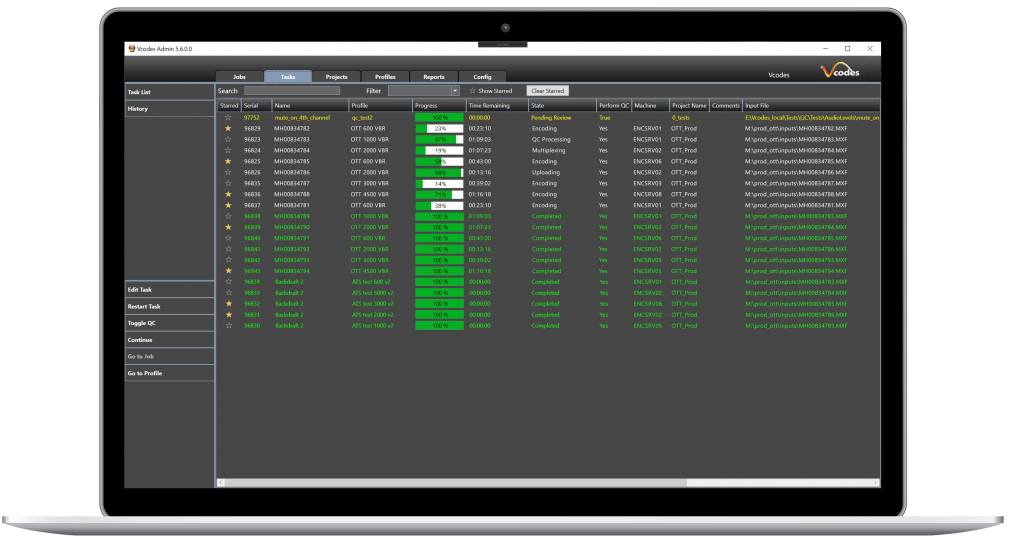
Task: Sort by the Input File column header
Action: [812, 105]
